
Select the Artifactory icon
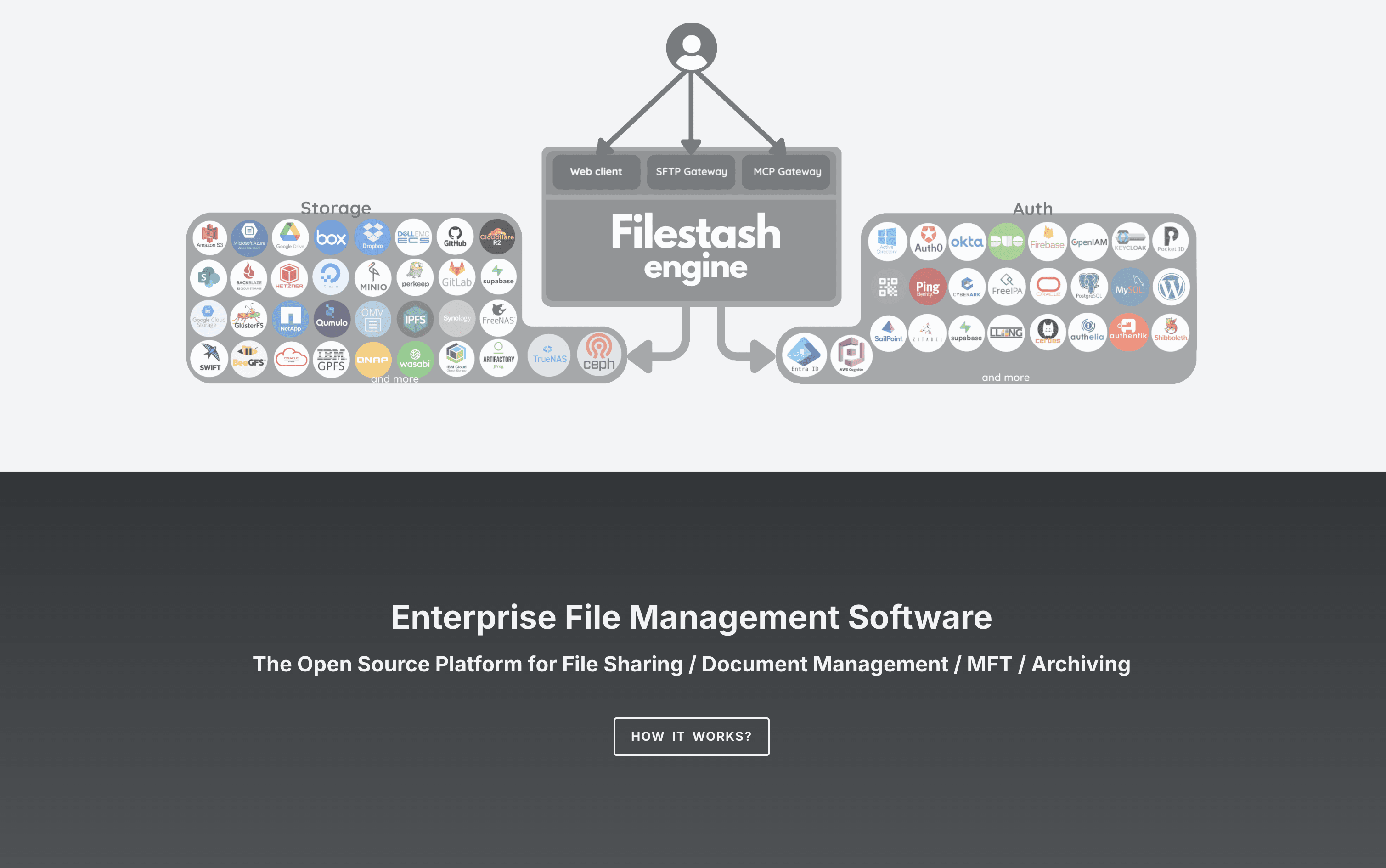click(498, 359)
